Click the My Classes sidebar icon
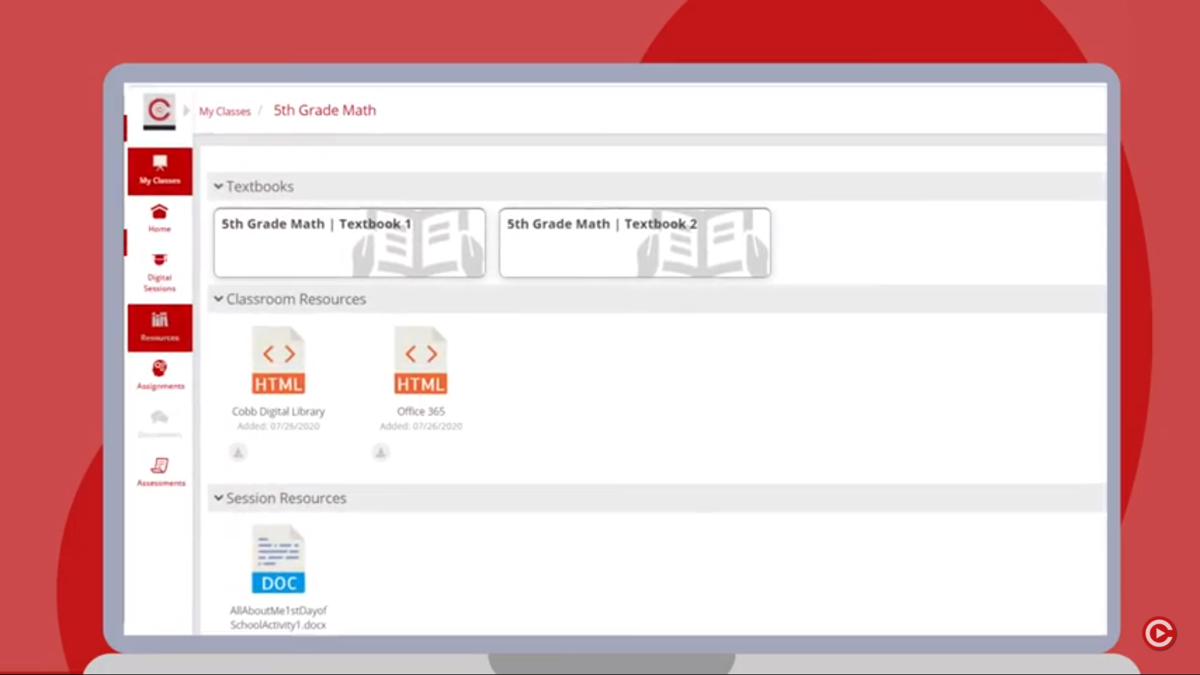 pyautogui.click(x=160, y=170)
